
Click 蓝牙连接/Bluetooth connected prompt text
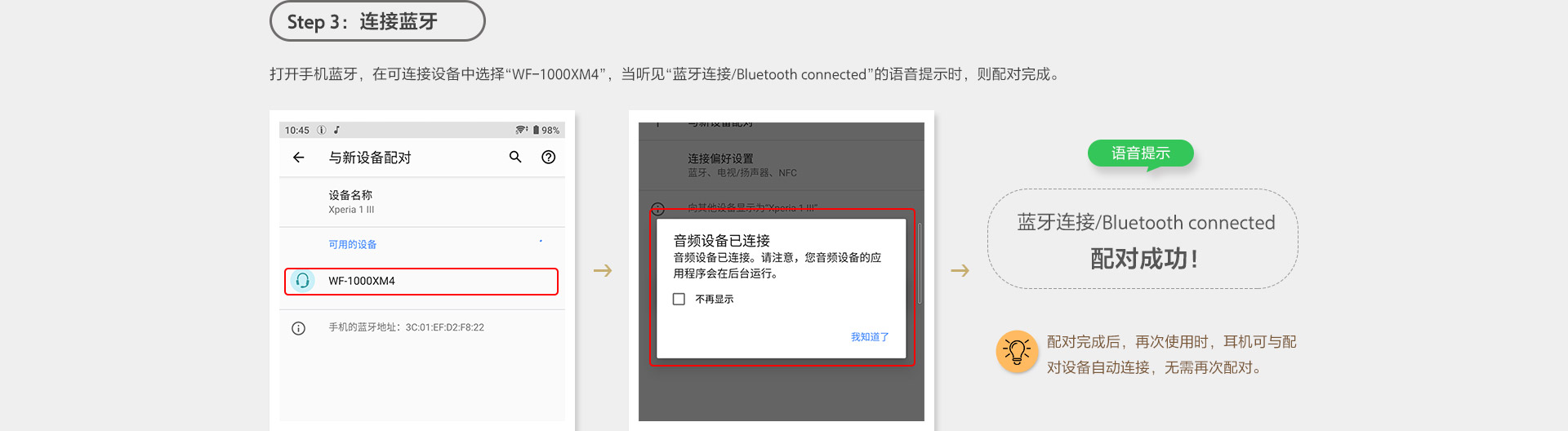click(x=1146, y=222)
